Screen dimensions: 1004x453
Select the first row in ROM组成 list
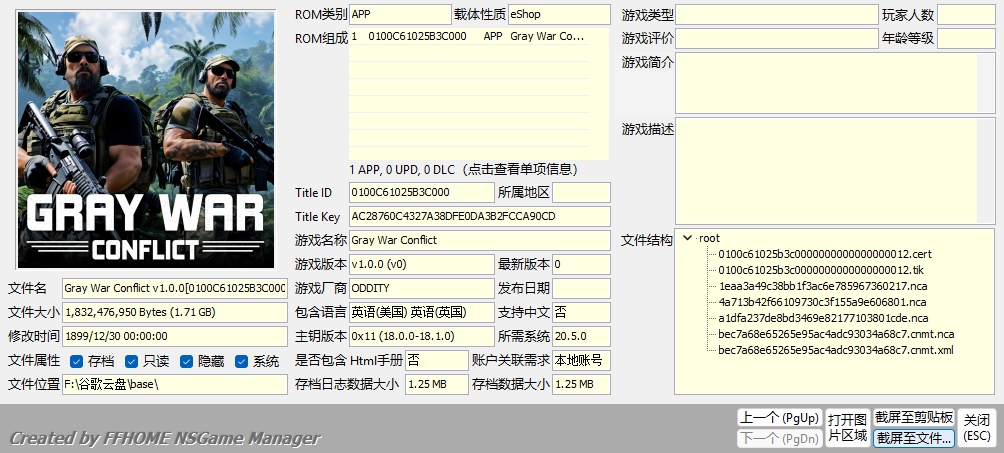pos(478,37)
